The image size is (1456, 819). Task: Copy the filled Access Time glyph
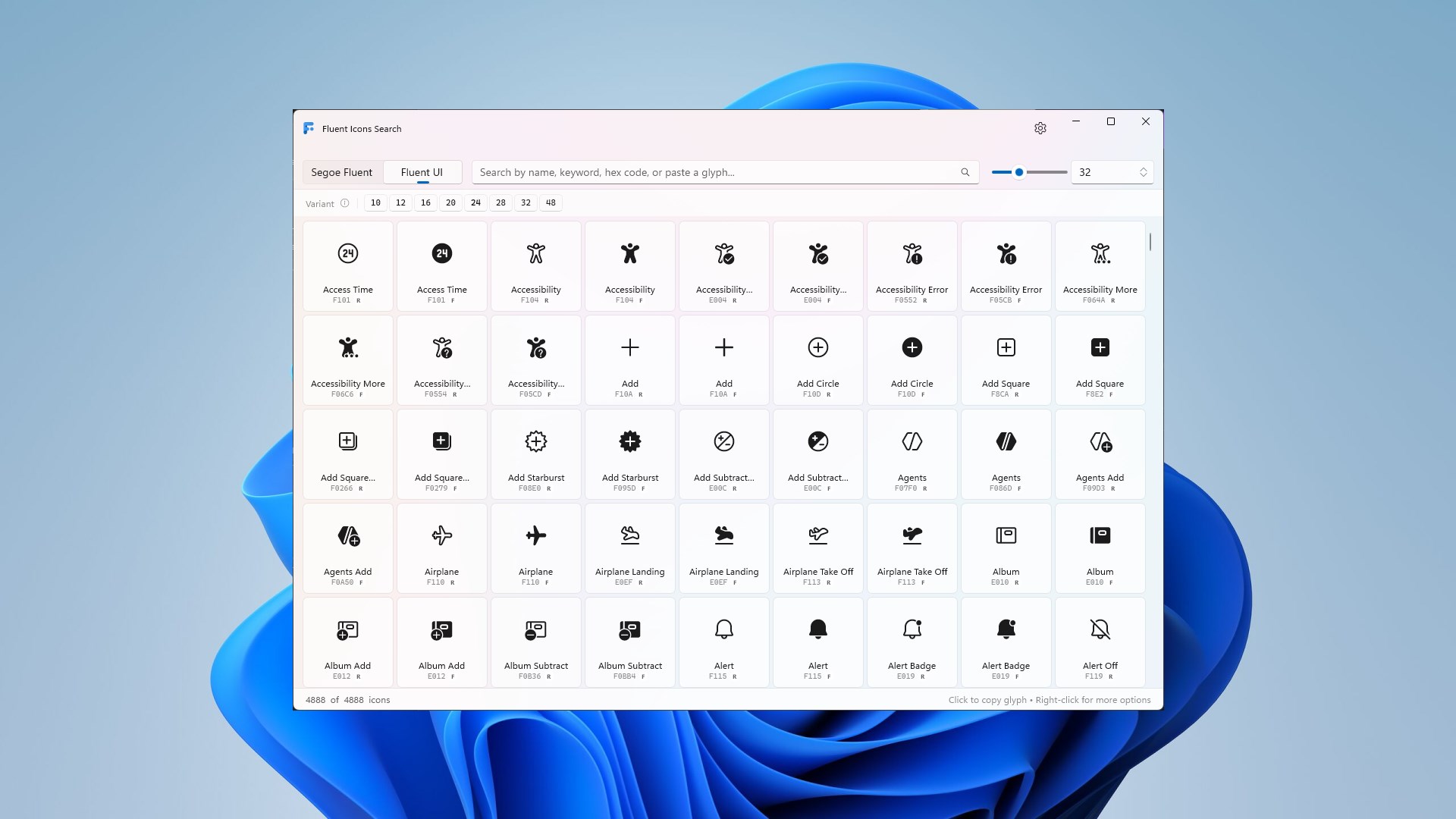pos(442,266)
